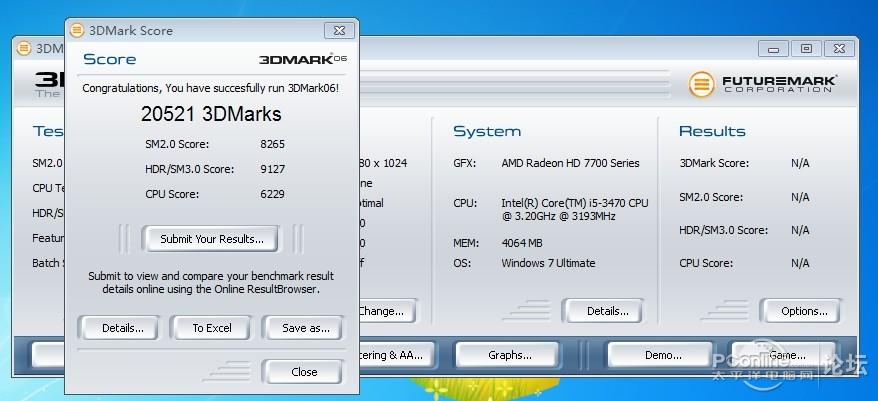The height and width of the screenshot is (401, 878).
Task: Click AMD Radeon HD 7700 Series text
Action: [x=570, y=163]
